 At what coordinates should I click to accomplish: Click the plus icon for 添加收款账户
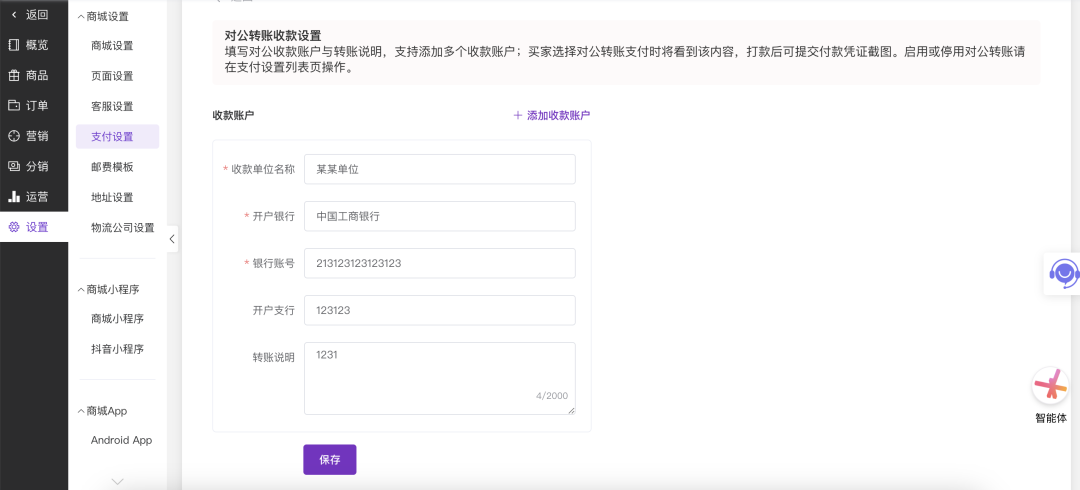(x=518, y=116)
